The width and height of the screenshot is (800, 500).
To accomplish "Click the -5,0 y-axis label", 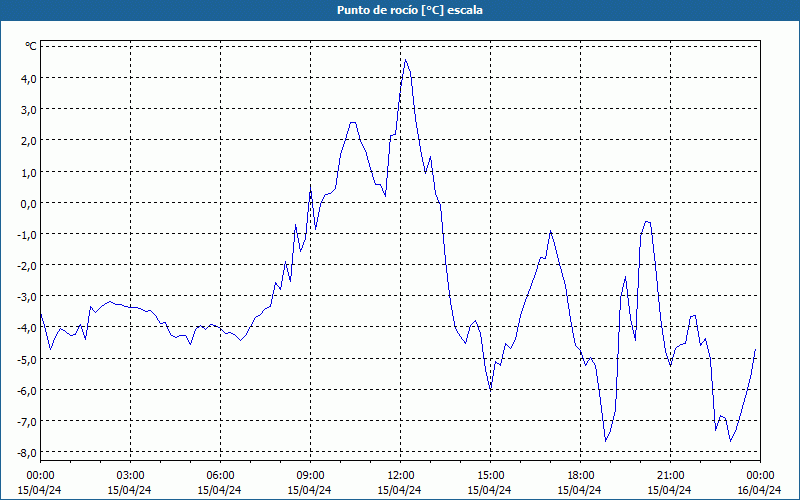I will click(x=27, y=359).
